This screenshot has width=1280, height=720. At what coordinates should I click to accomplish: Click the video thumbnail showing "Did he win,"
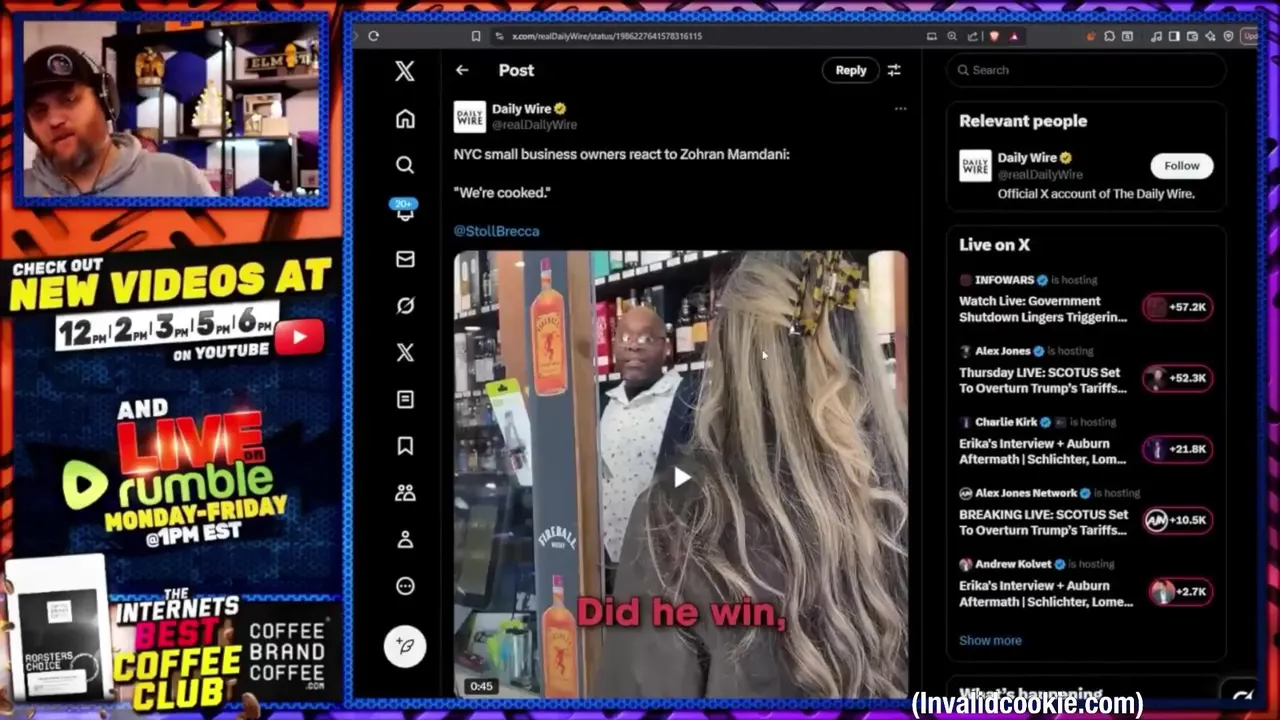pyautogui.click(x=681, y=474)
